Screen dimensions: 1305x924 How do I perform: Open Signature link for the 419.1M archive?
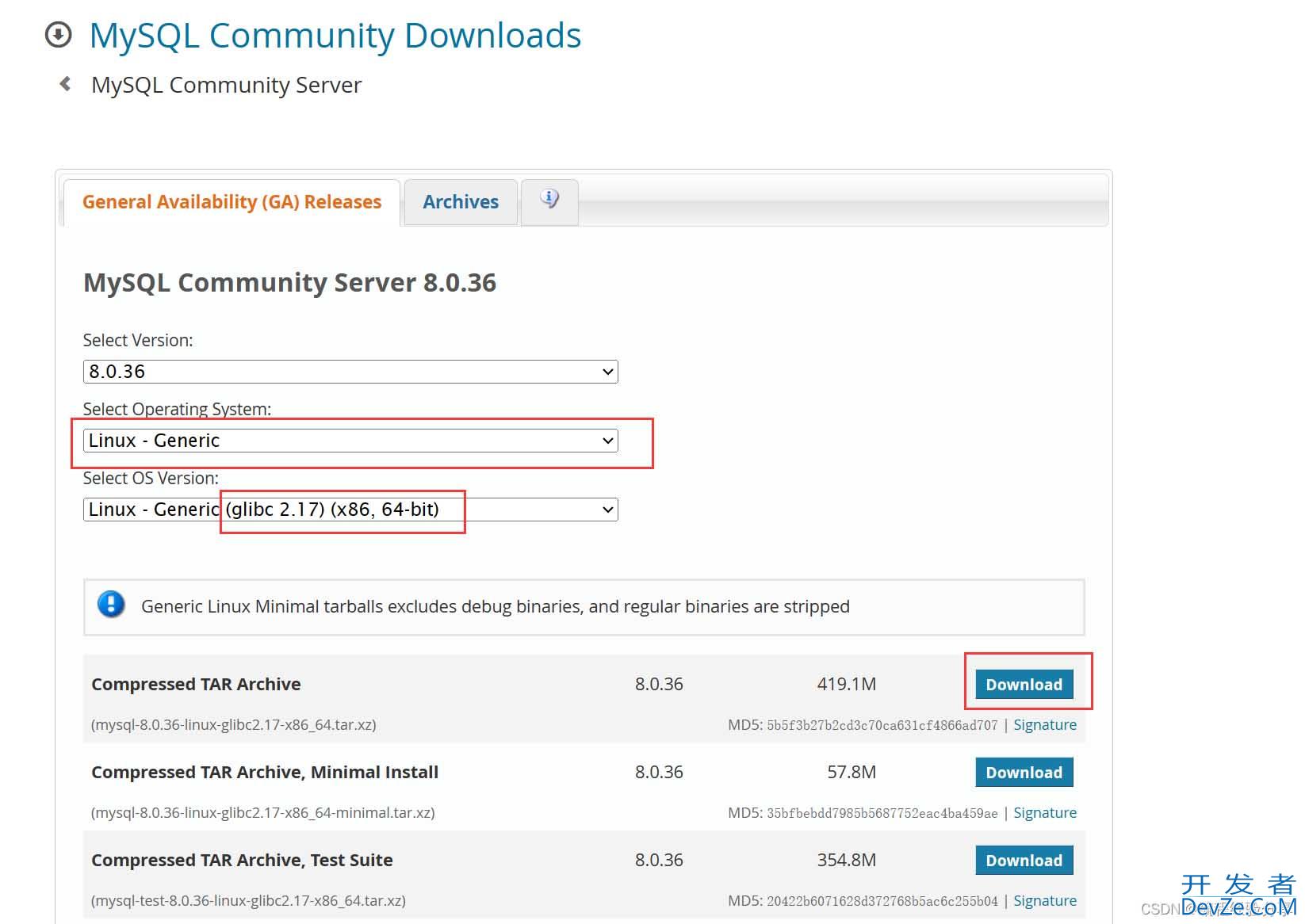(x=1045, y=725)
